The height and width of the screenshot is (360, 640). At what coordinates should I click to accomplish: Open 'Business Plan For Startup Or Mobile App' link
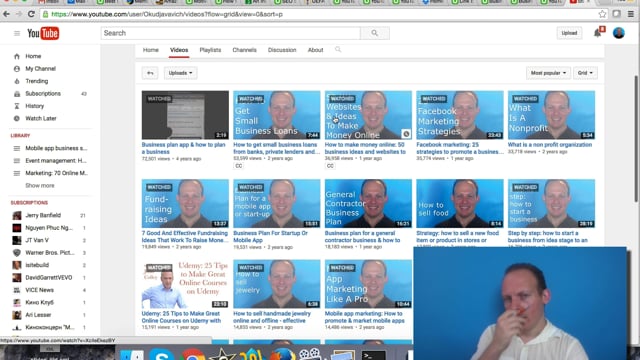pos(270,237)
